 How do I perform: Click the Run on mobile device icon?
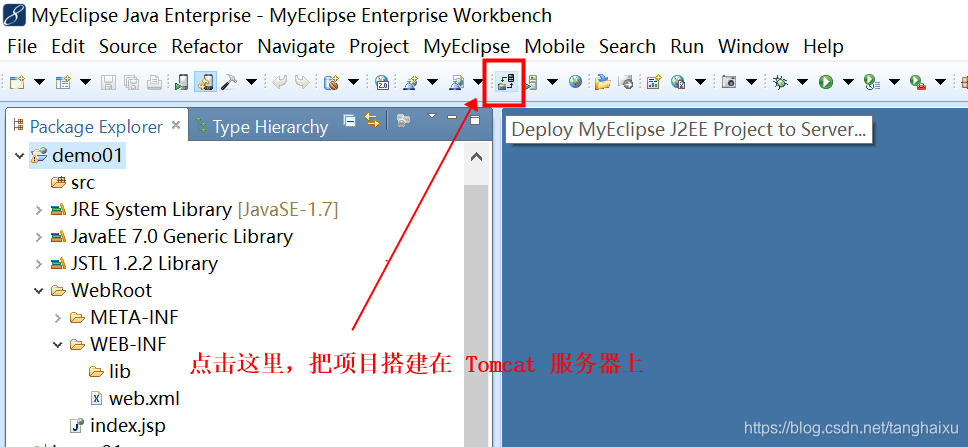click(x=181, y=81)
